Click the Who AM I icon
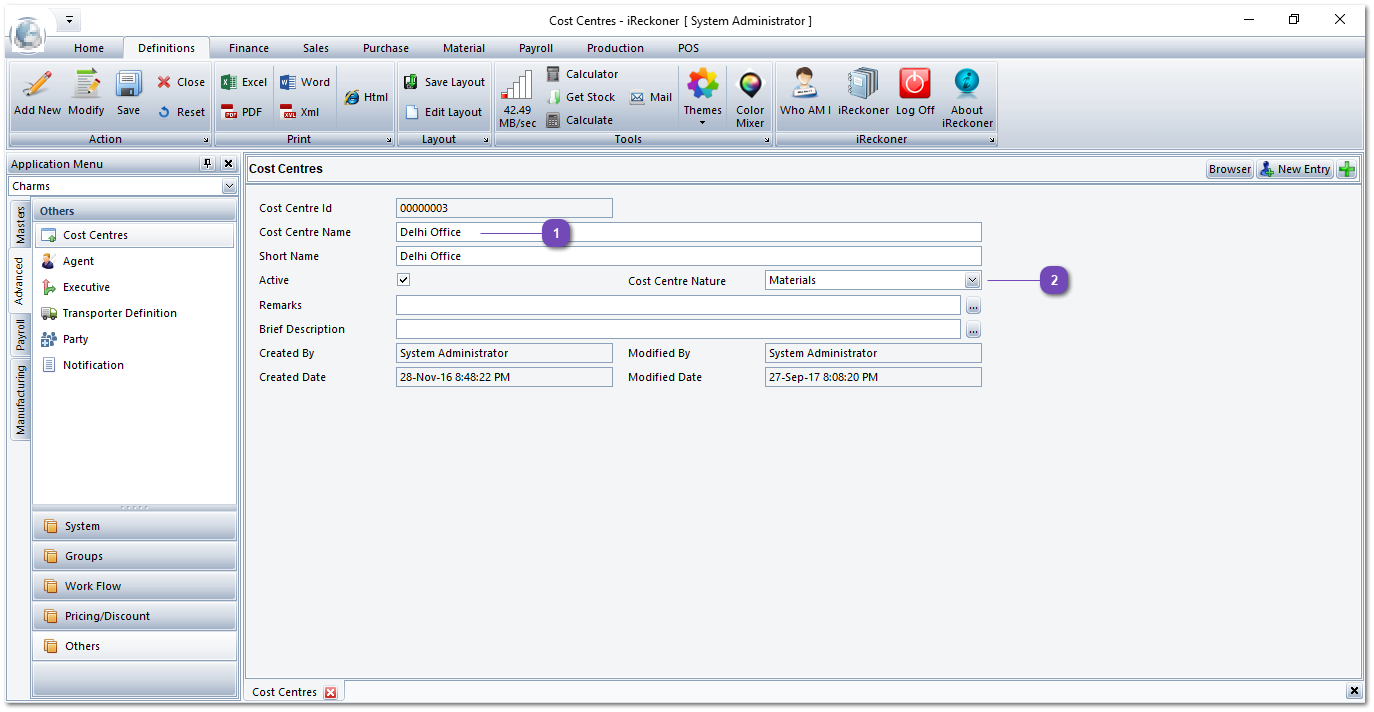Image resolution: width=1374 pixels, height=712 pixels. [804, 95]
